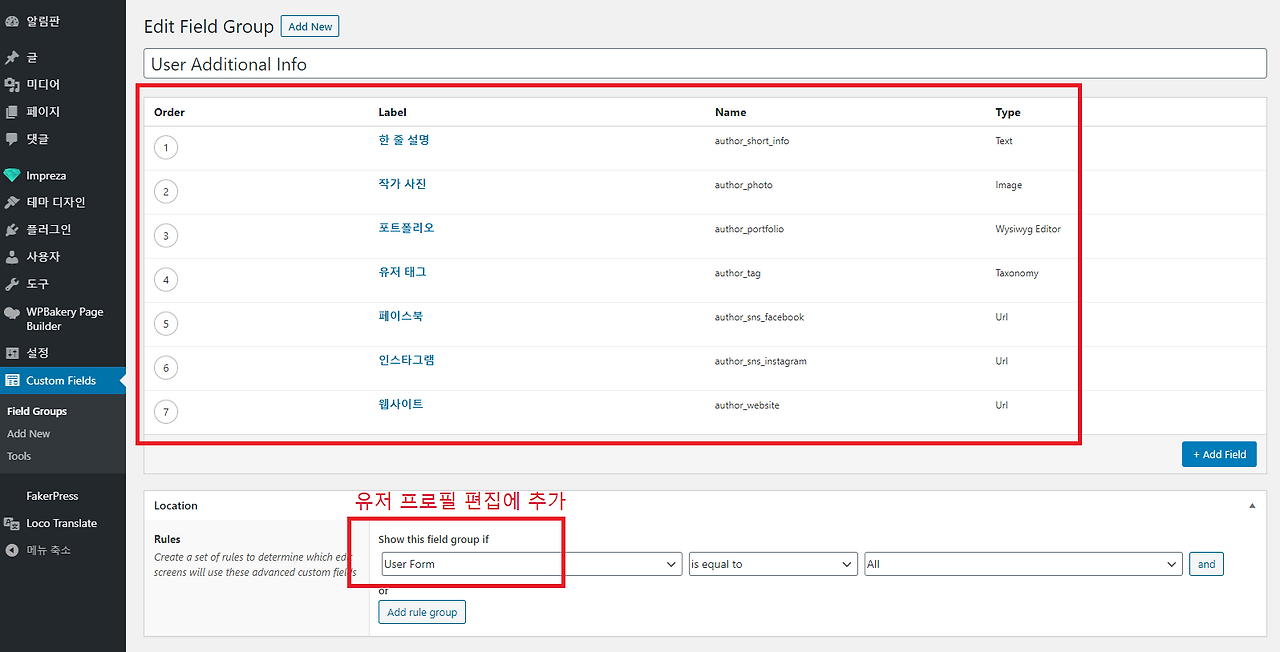Viewport: 1280px width, 652px height.
Task: Click the Location panel heading
Action: pos(176,506)
